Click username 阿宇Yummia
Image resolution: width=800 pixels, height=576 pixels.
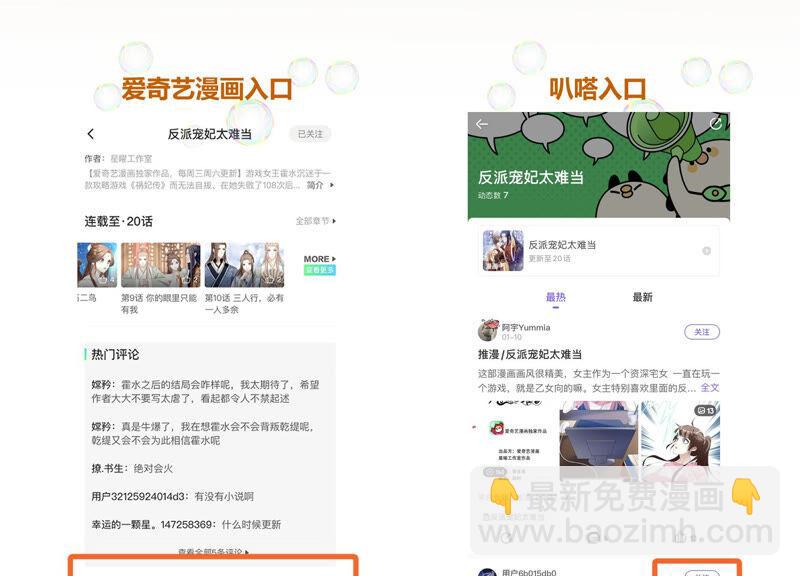coord(526,328)
